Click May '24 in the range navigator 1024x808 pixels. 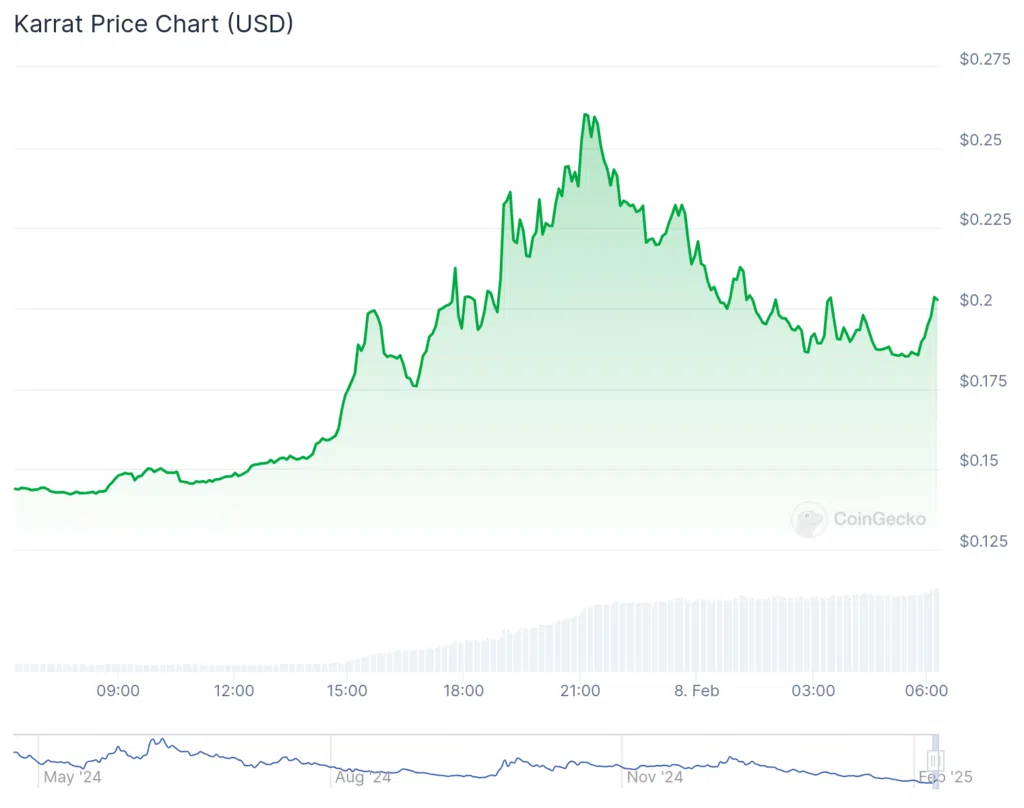[73, 776]
